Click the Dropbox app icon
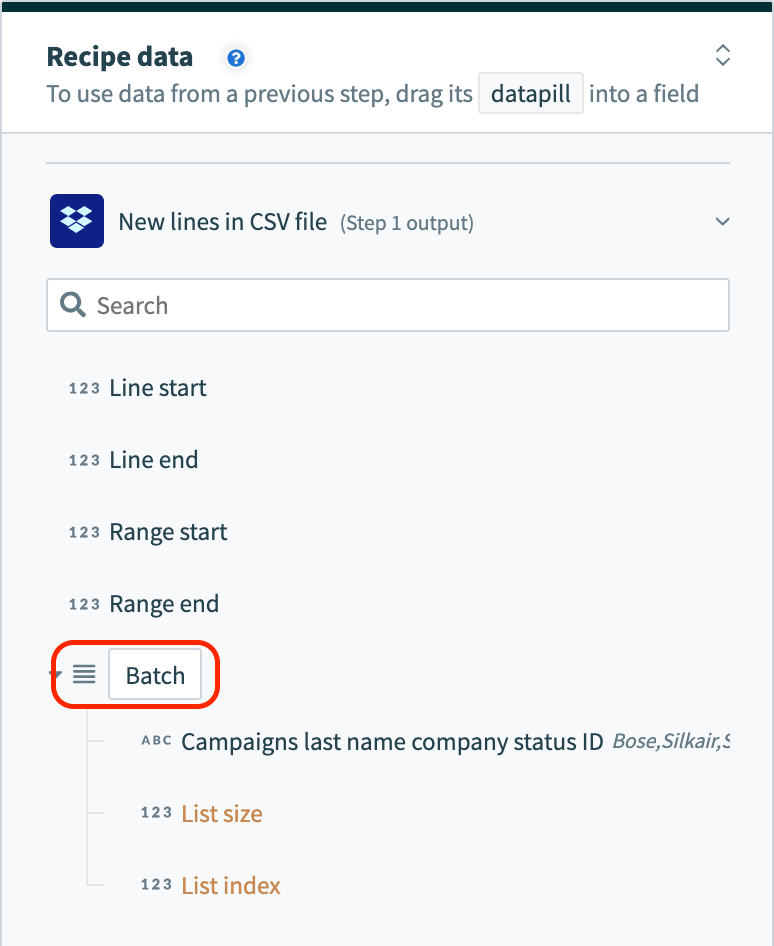 coord(76,221)
